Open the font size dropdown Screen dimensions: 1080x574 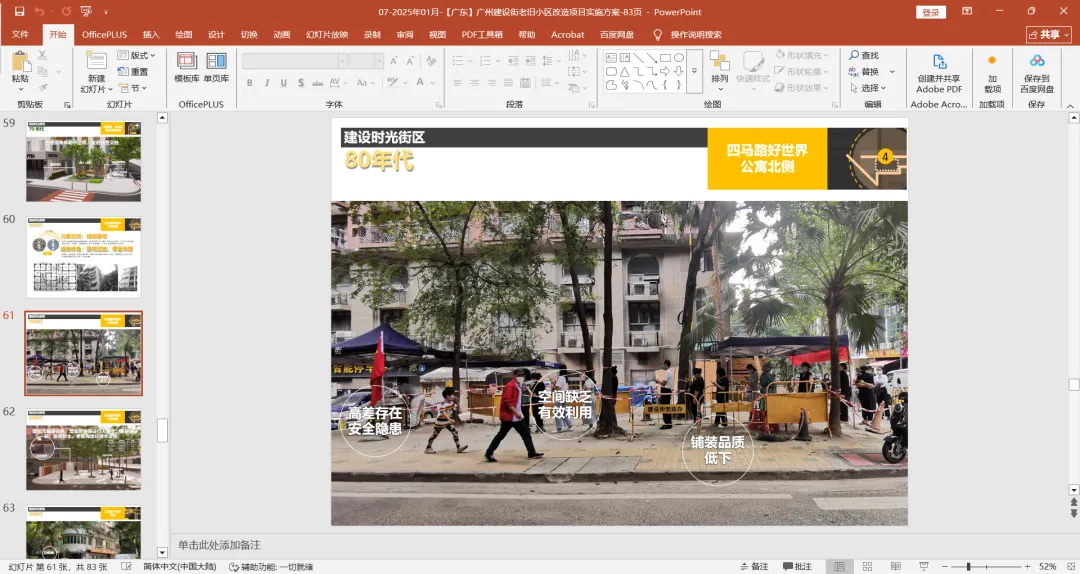coord(379,61)
